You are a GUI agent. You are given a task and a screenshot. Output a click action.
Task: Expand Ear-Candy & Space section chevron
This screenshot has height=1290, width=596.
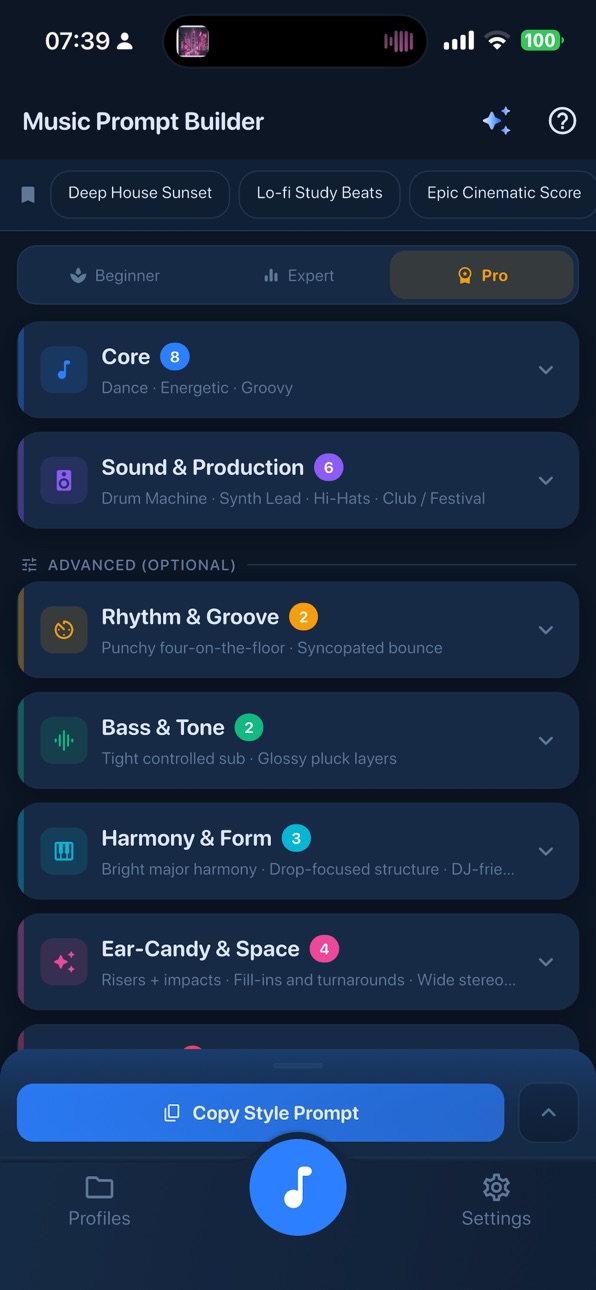point(546,962)
